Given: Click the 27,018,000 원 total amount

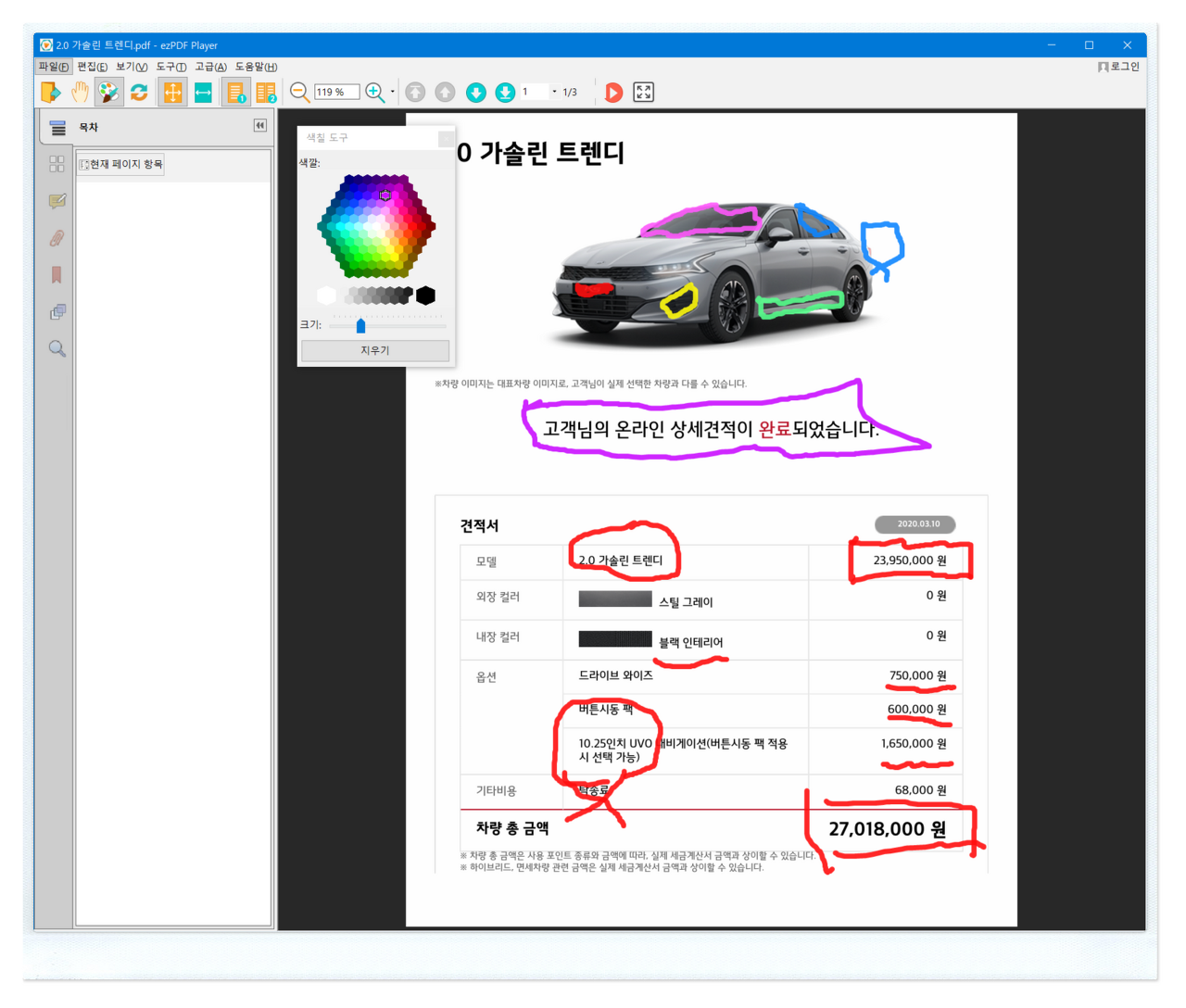Looking at the screenshot, I should pyautogui.click(x=887, y=829).
